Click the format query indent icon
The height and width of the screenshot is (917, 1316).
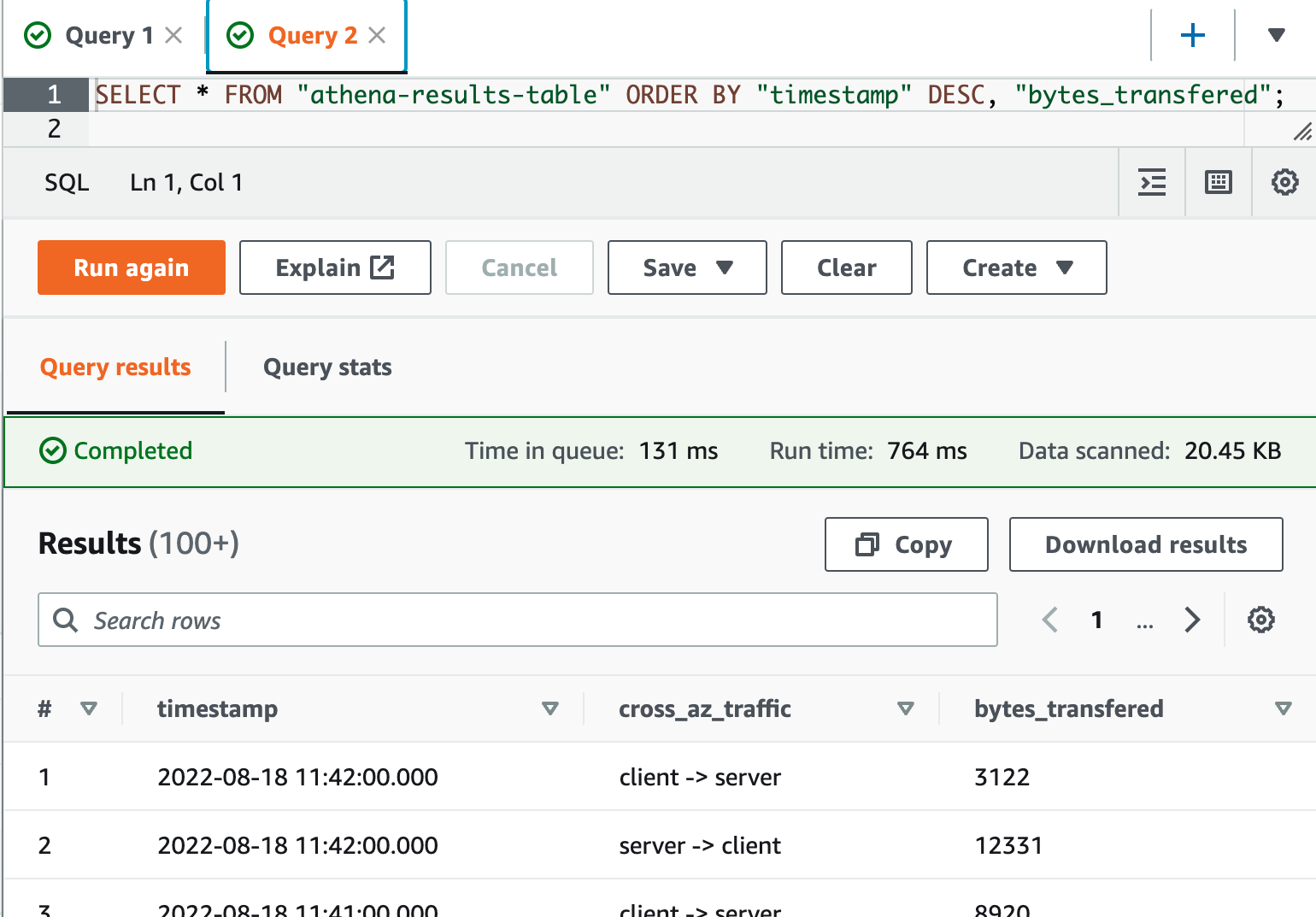pos(1152,182)
